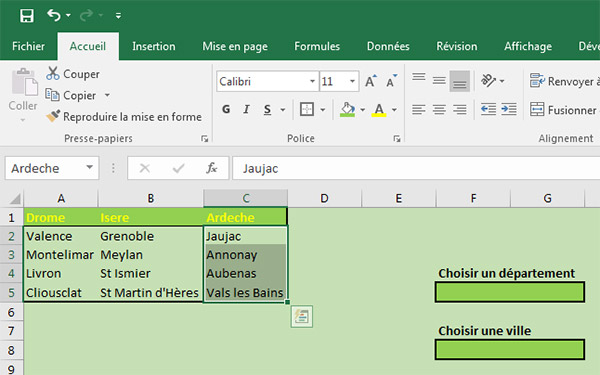600x375 pixels.
Task: Click the Save floppy disk icon
Action: (x=27, y=16)
